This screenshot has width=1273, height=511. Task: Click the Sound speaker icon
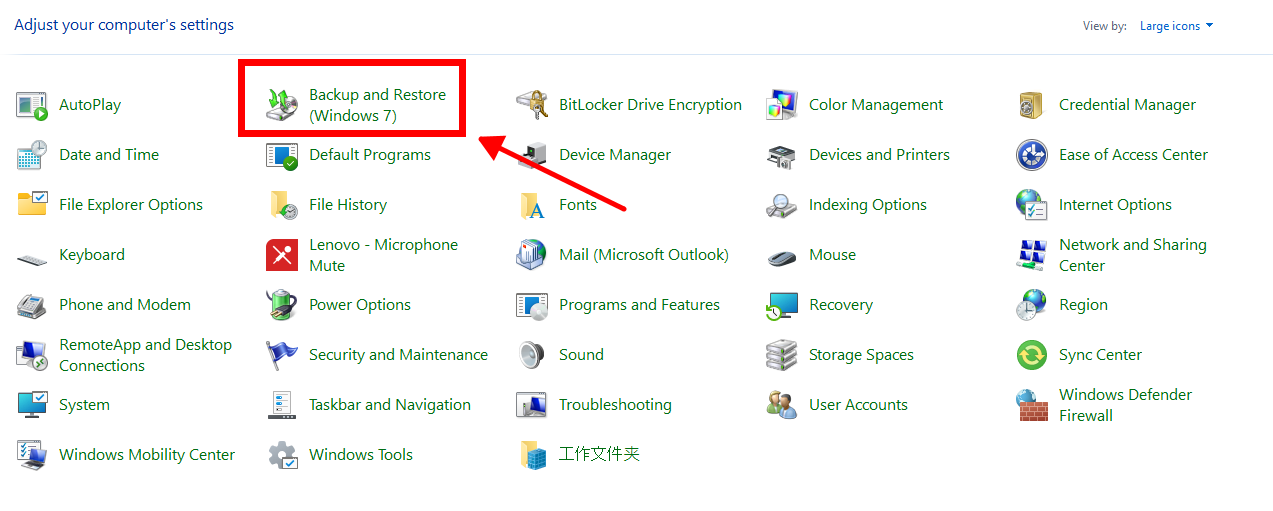click(x=532, y=355)
